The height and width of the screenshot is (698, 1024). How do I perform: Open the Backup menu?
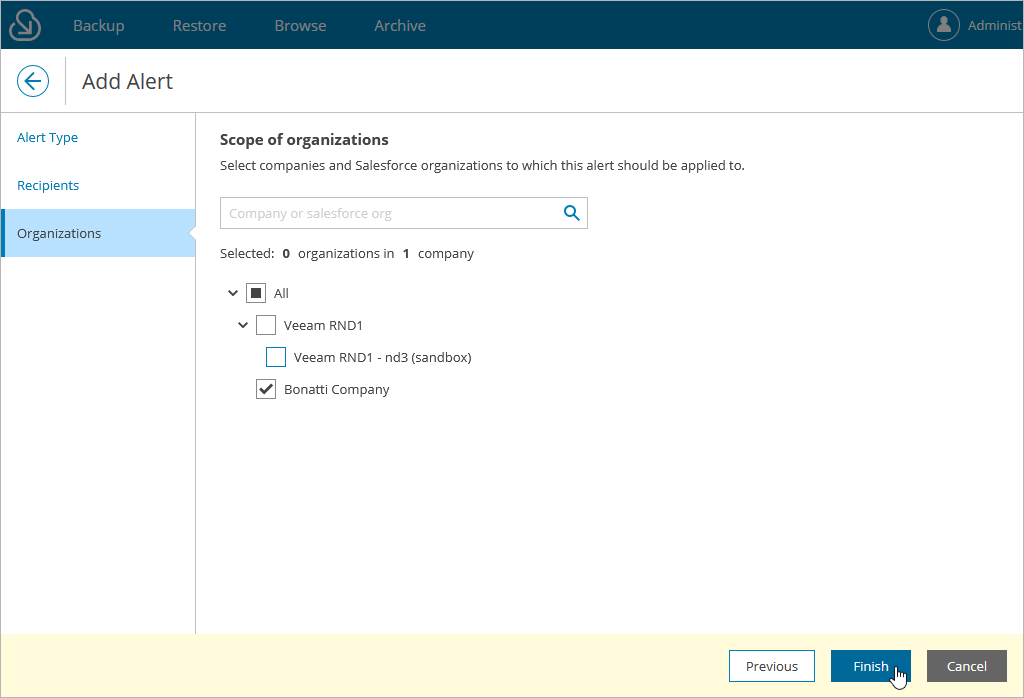(x=98, y=26)
